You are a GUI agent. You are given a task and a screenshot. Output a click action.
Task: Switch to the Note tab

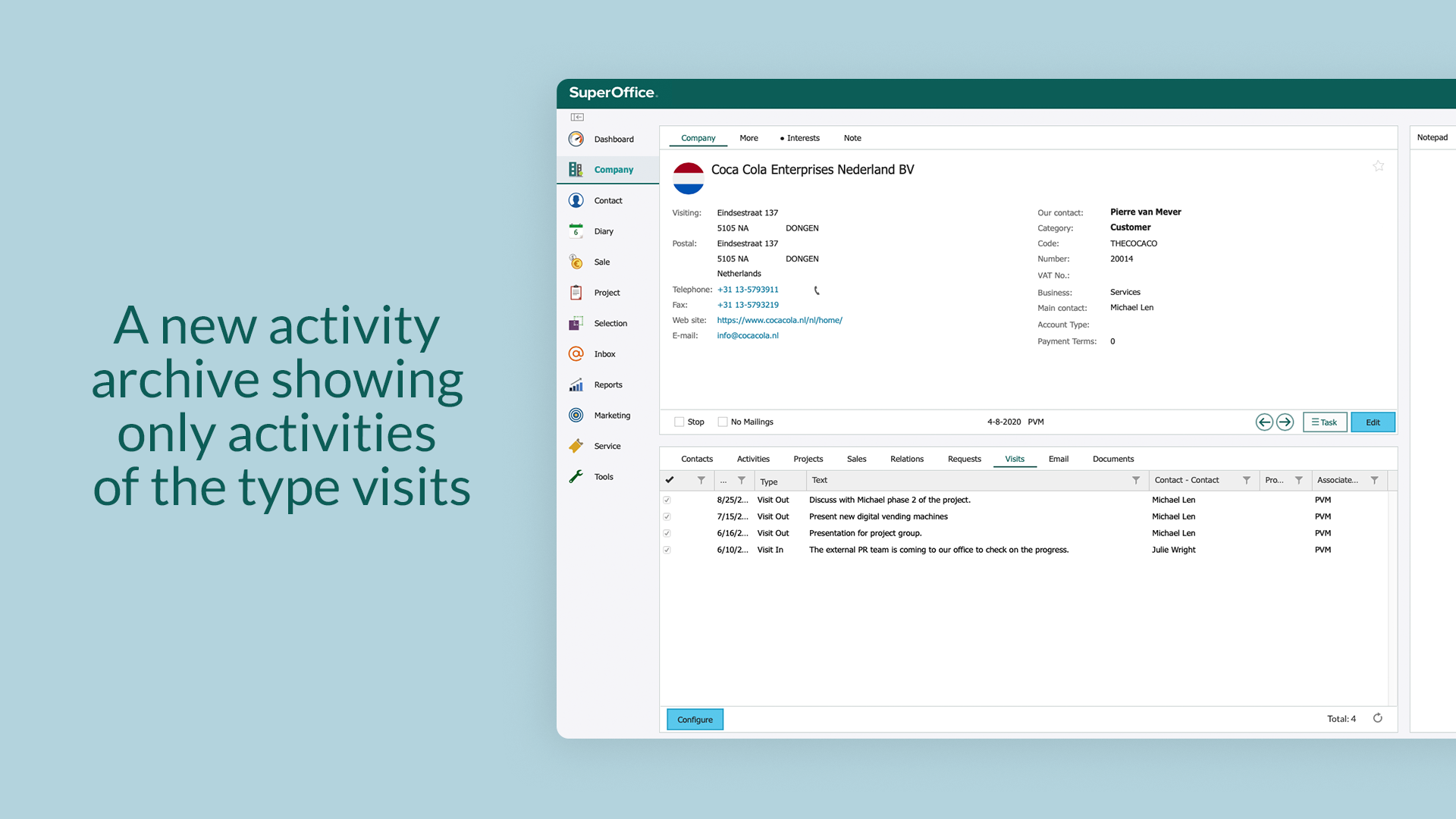tap(852, 138)
